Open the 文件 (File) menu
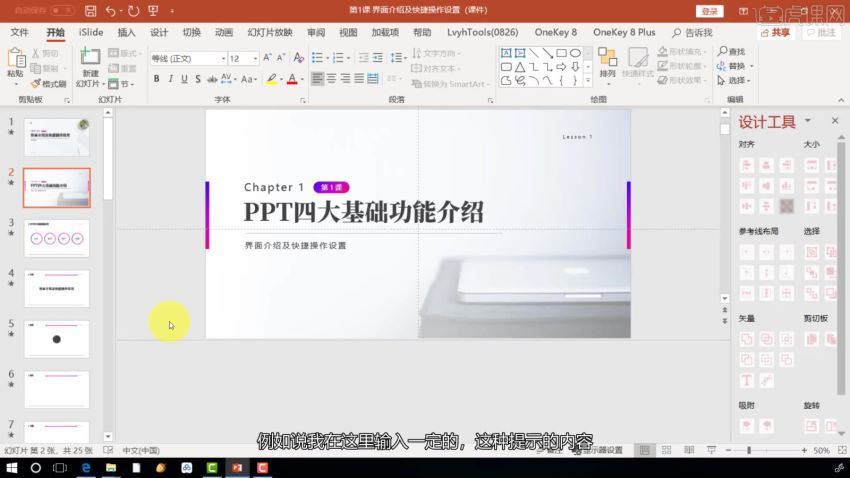Image resolution: width=850 pixels, height=478 pixels. pyautogui.click(x=19, y=33)
